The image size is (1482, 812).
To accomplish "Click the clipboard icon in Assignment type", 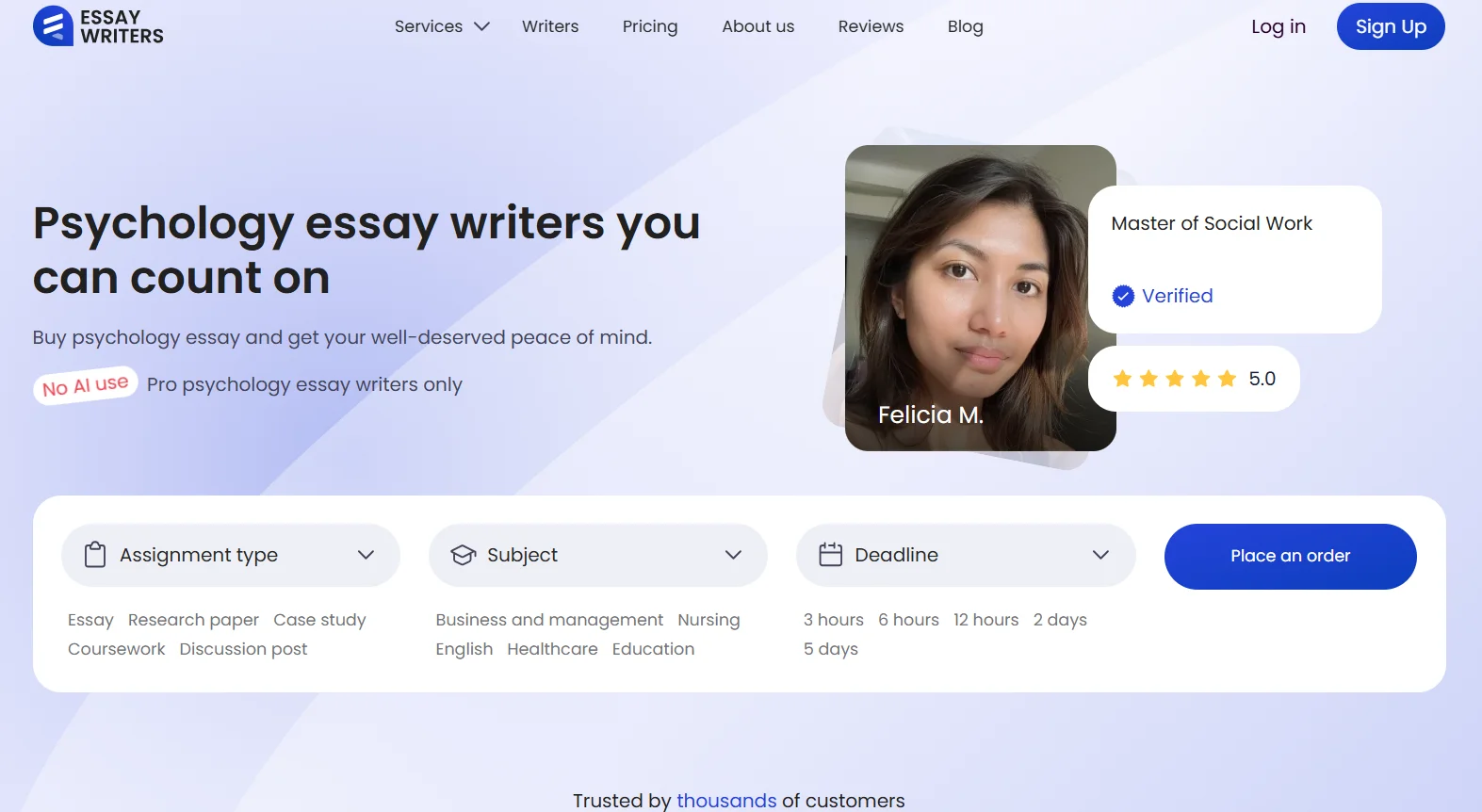I will 95,555.
